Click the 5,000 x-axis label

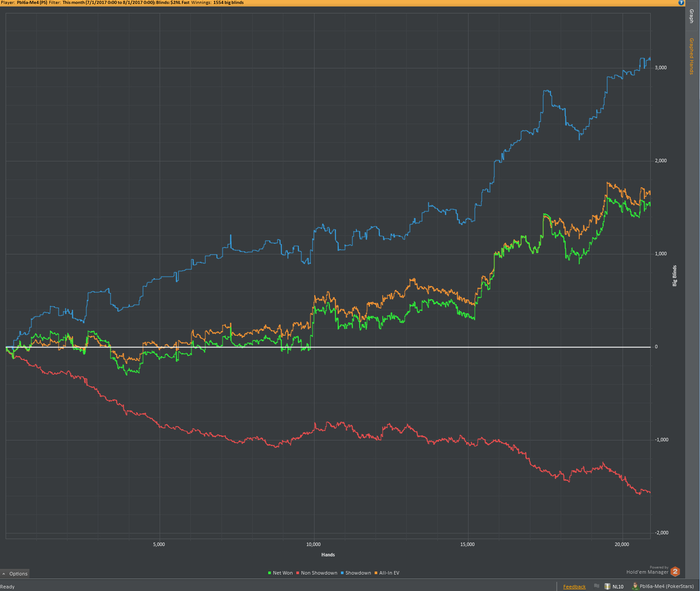(159, 544)
